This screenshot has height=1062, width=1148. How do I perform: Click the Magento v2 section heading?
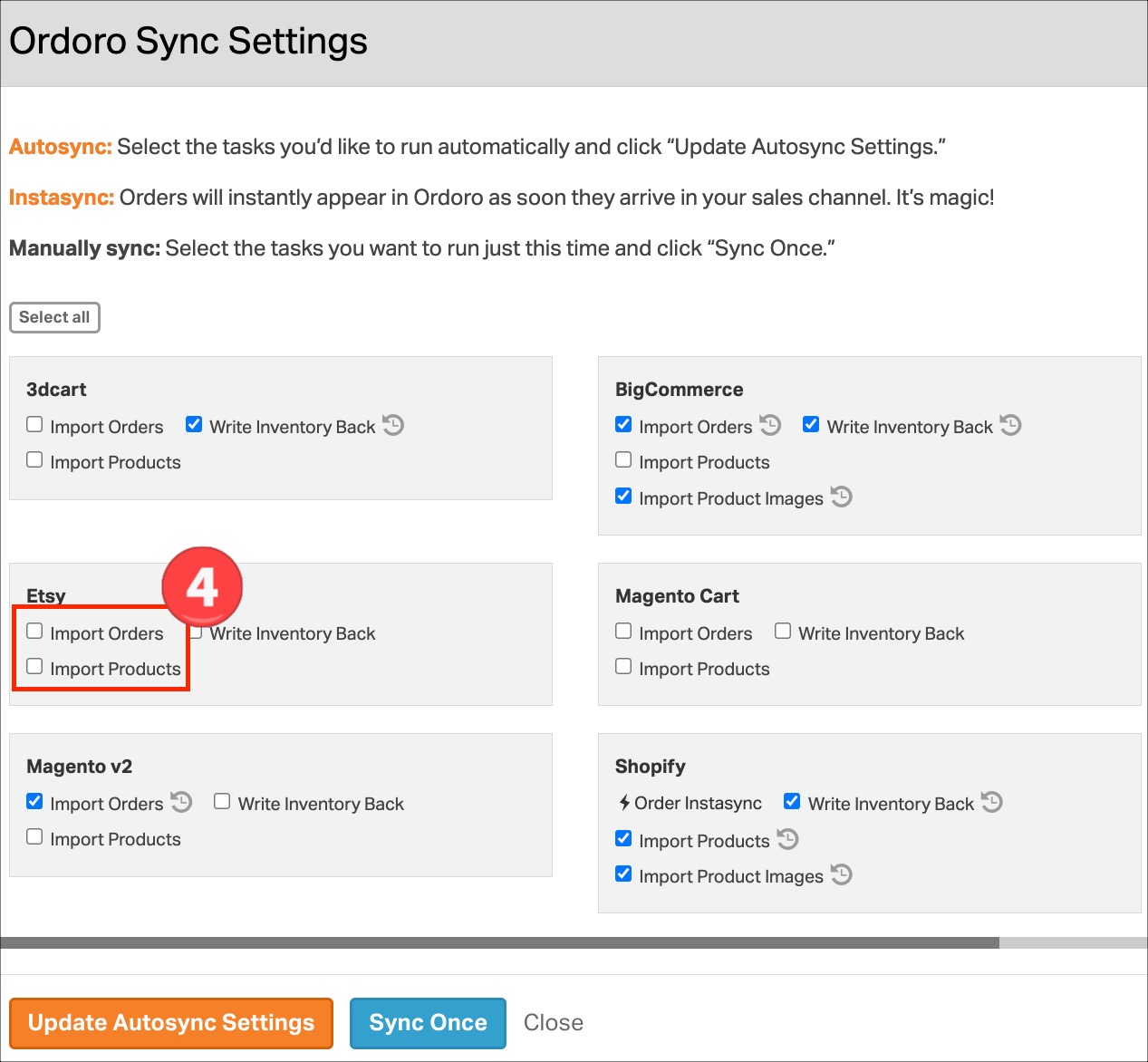[x=79, y=767]
